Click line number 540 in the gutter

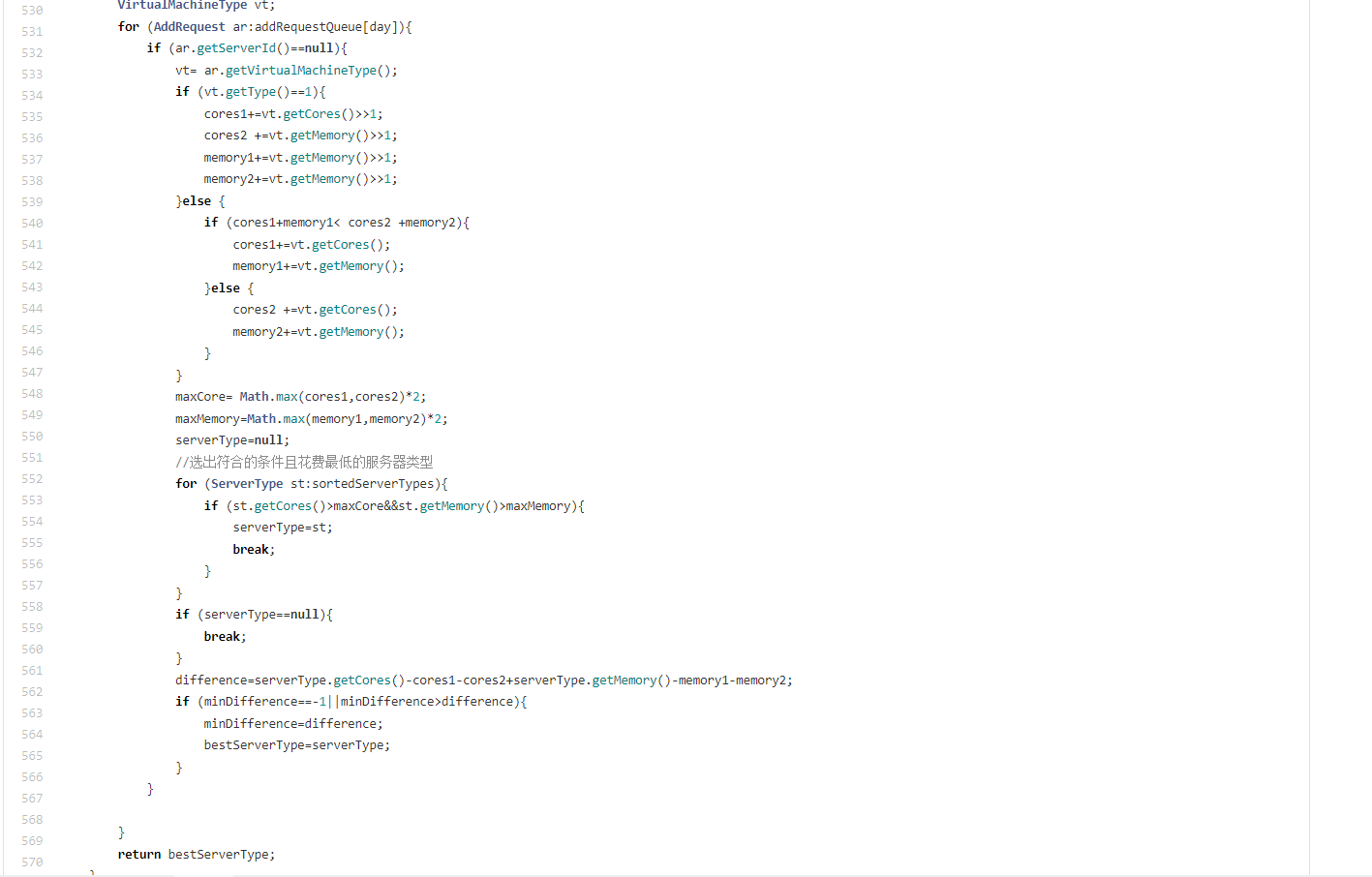pyautogui.click(x=32, y=223)
